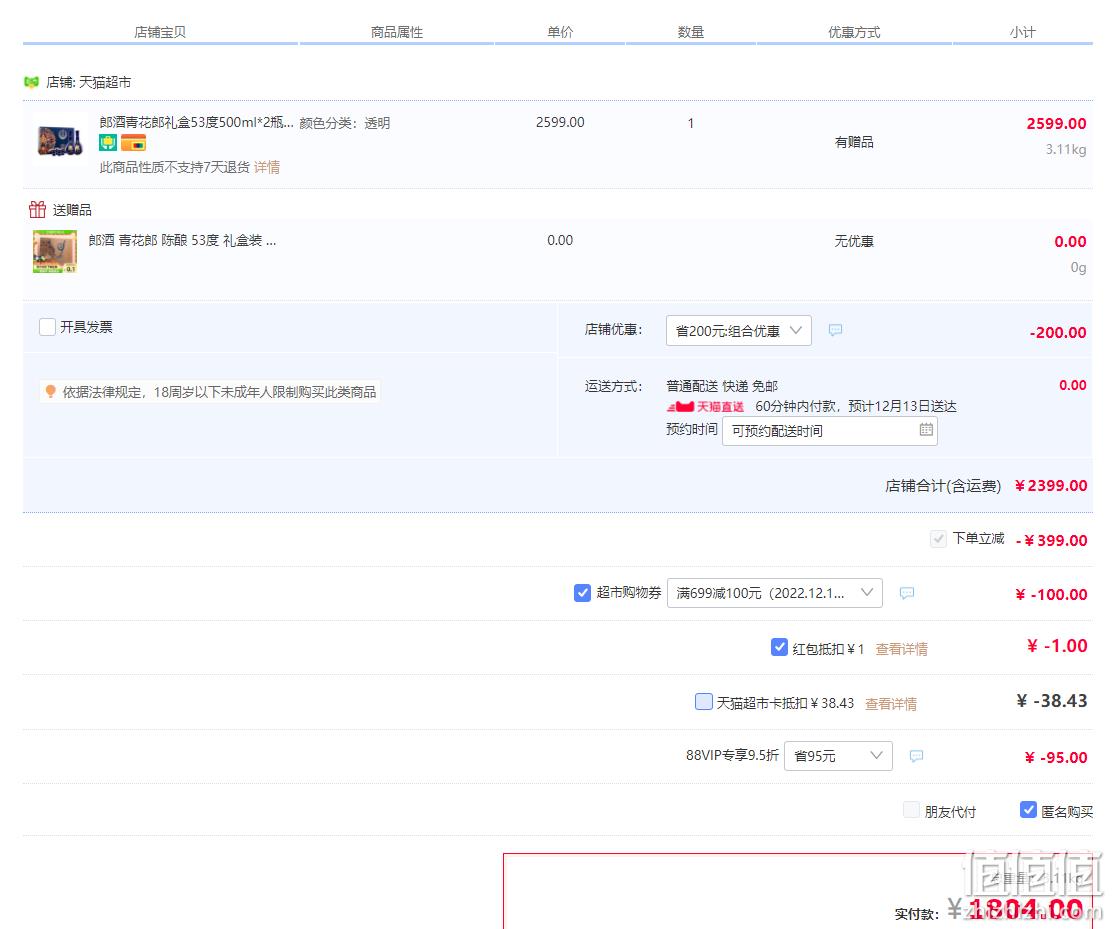Click the -¥399.00 下单立减 amount
Image resolution: width=1112 pixels, height=929 pixels.
[x=1052, y=540]
